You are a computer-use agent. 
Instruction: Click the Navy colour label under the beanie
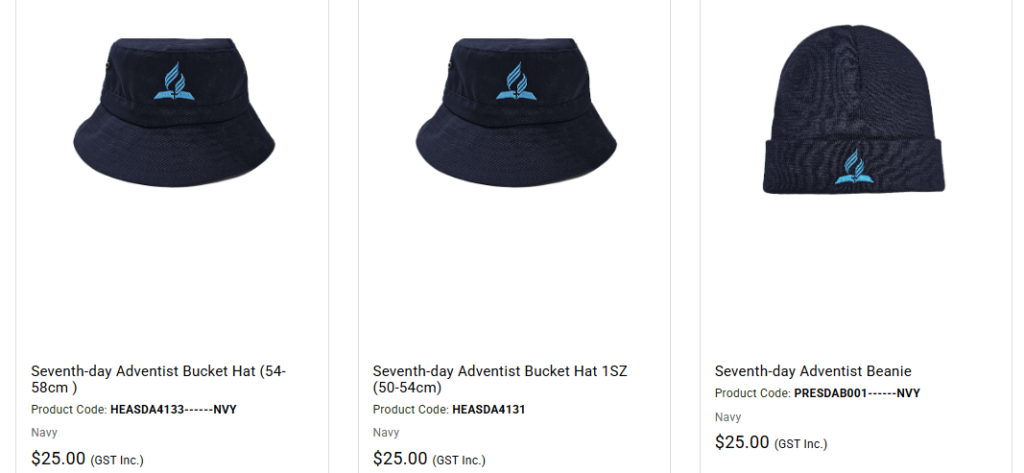728,417
